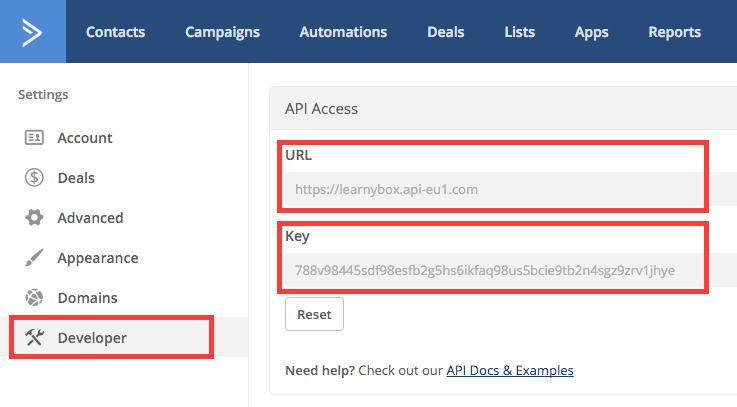Click the API Key field

click(x=510, y=270)
